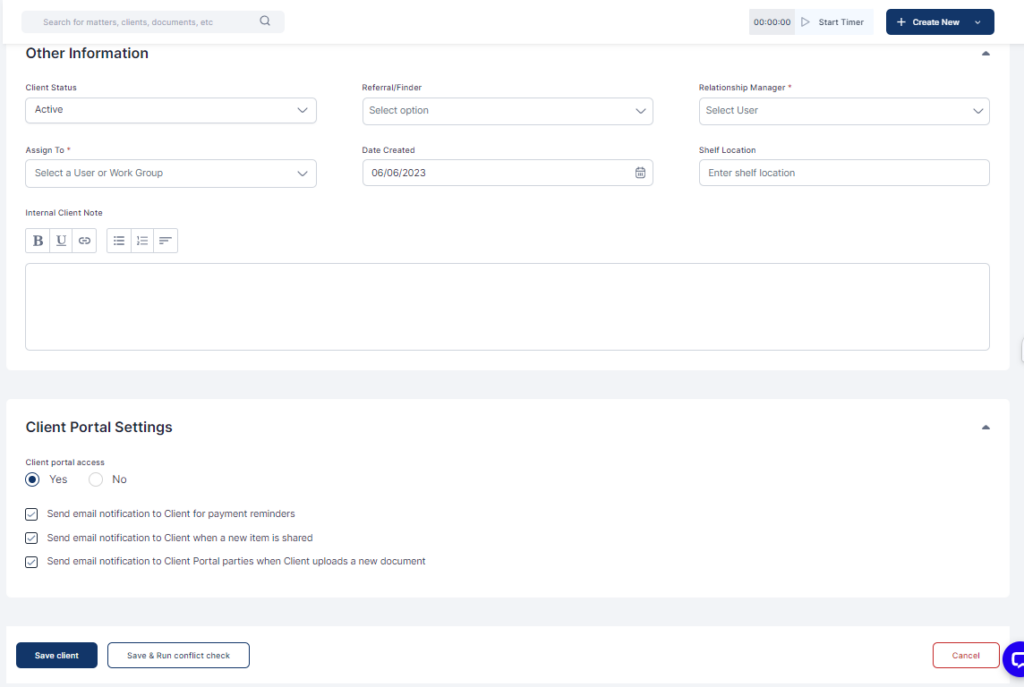Open the Date Created calendar picker
This screenshot has height=687, width=1024.
640,173
